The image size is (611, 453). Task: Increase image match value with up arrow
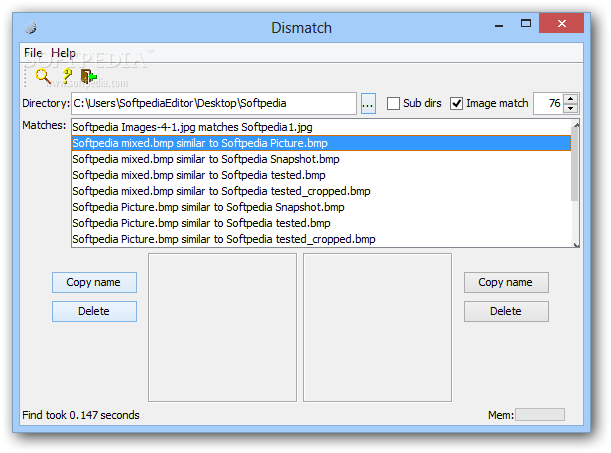click(570, 99)
